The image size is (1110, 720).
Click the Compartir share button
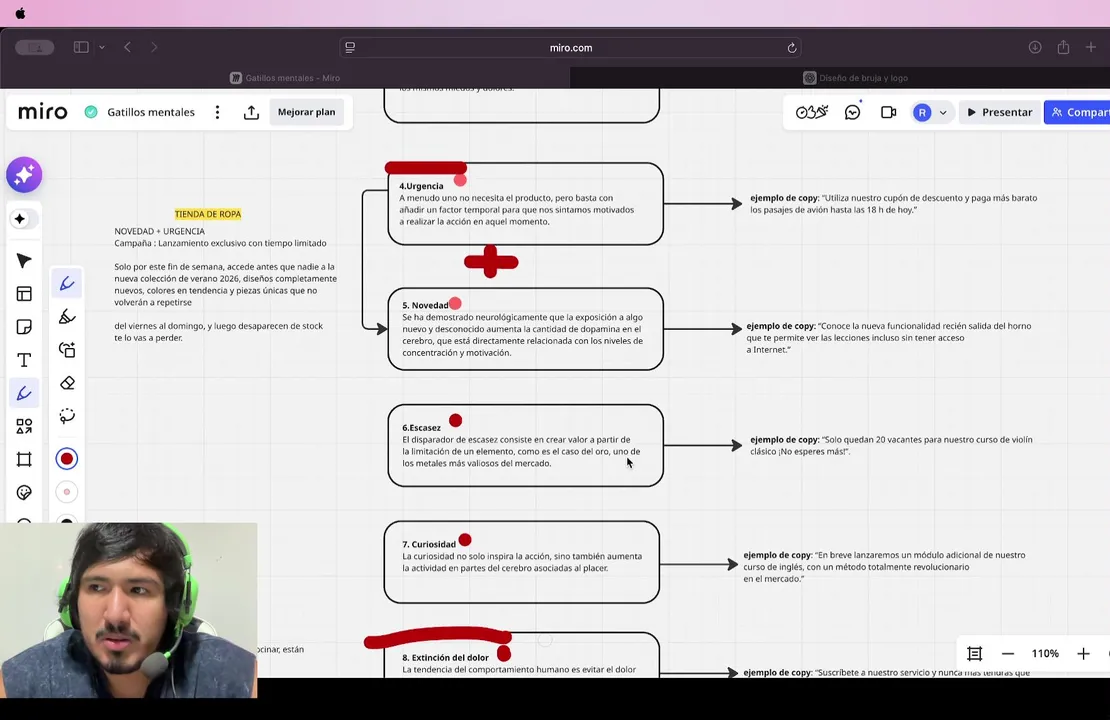coord(1077,112)
